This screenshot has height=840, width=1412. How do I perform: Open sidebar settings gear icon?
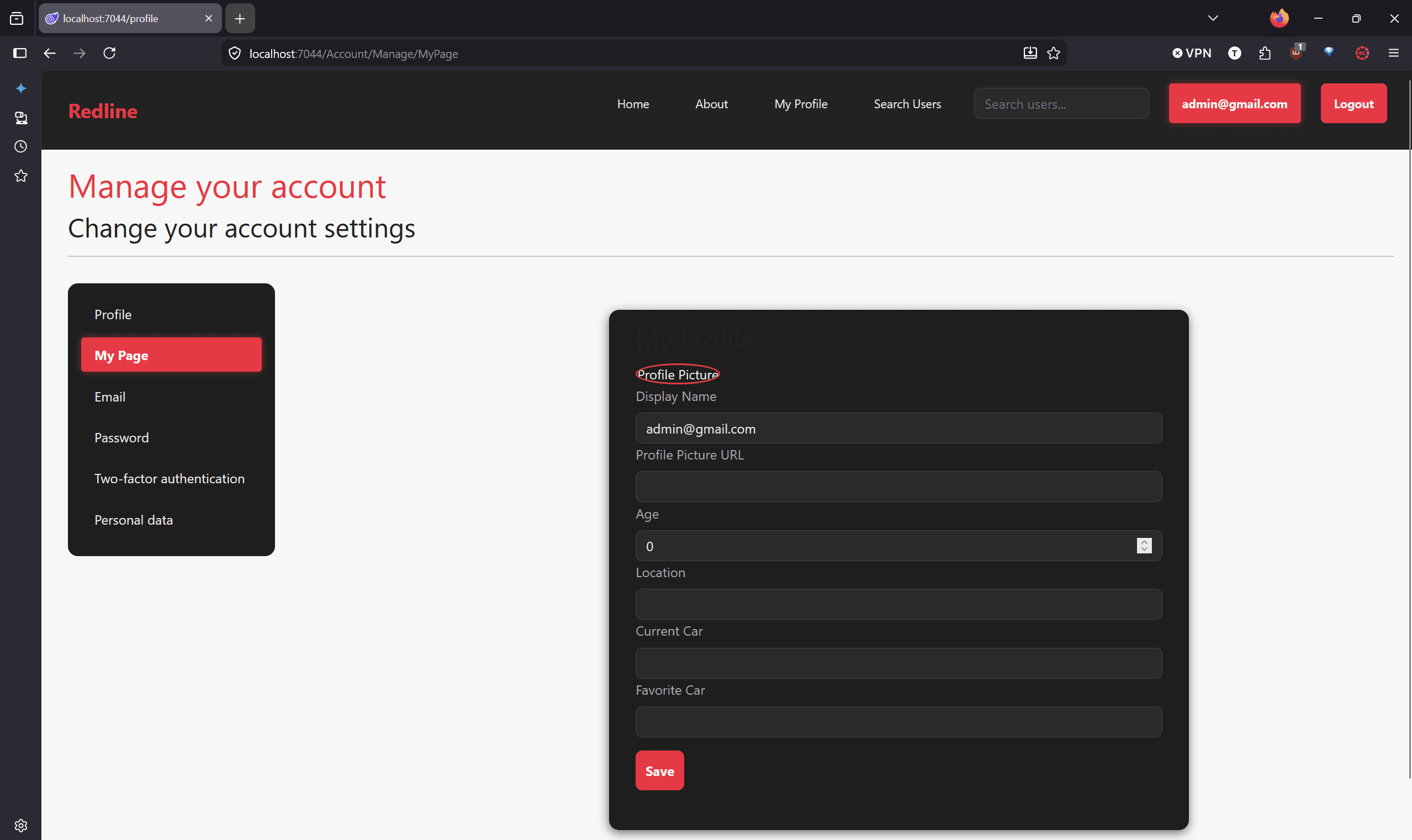[x=21, y=825]
